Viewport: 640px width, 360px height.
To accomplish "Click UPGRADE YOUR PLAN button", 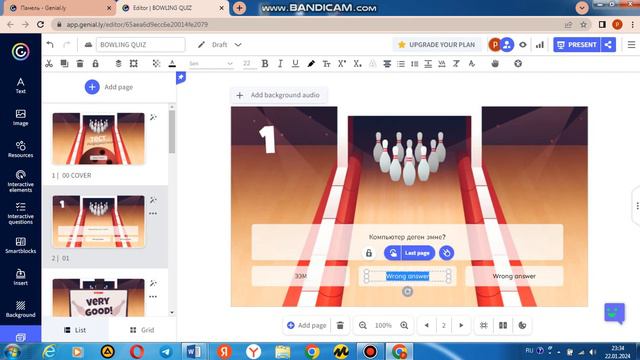I will [436, 44].
